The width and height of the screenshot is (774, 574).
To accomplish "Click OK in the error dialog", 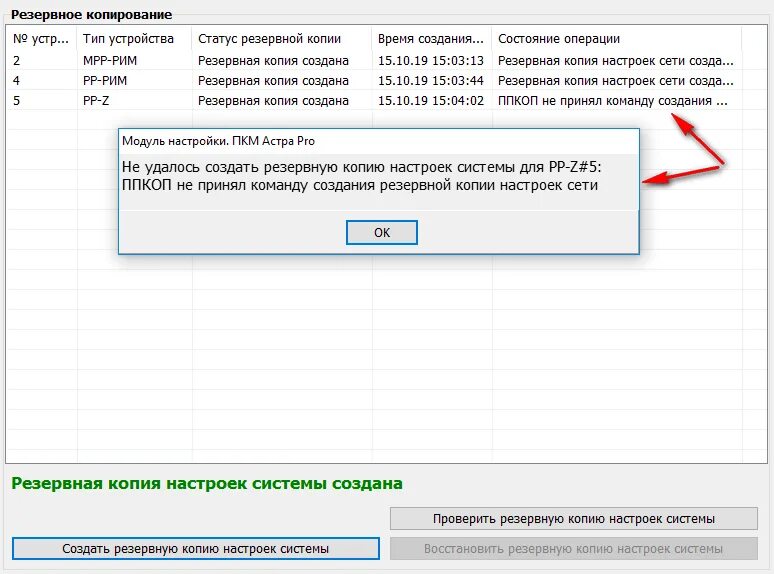I will click(382, 232).
